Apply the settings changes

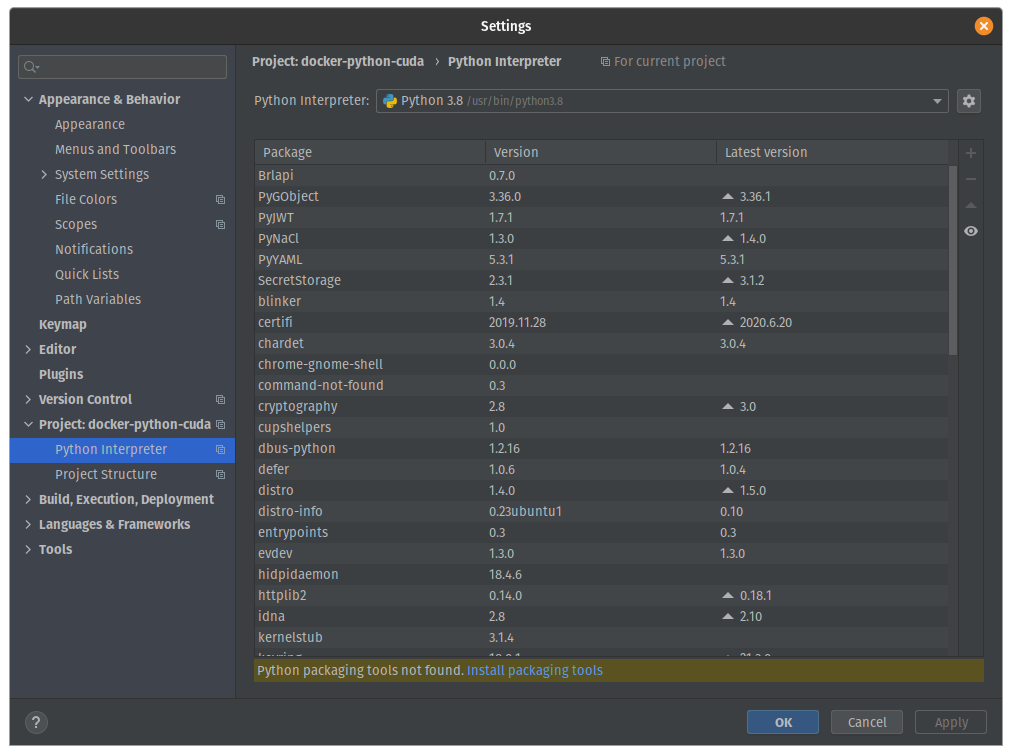(x=950, y=722)
